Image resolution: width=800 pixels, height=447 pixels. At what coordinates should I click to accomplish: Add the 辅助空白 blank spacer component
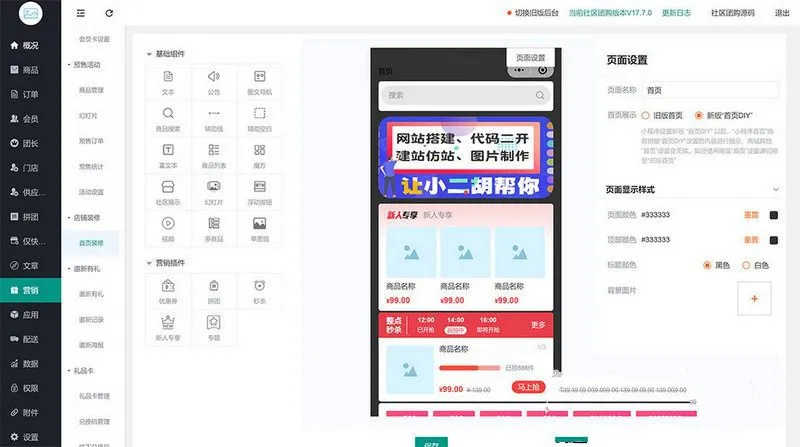tap(260, 120)
